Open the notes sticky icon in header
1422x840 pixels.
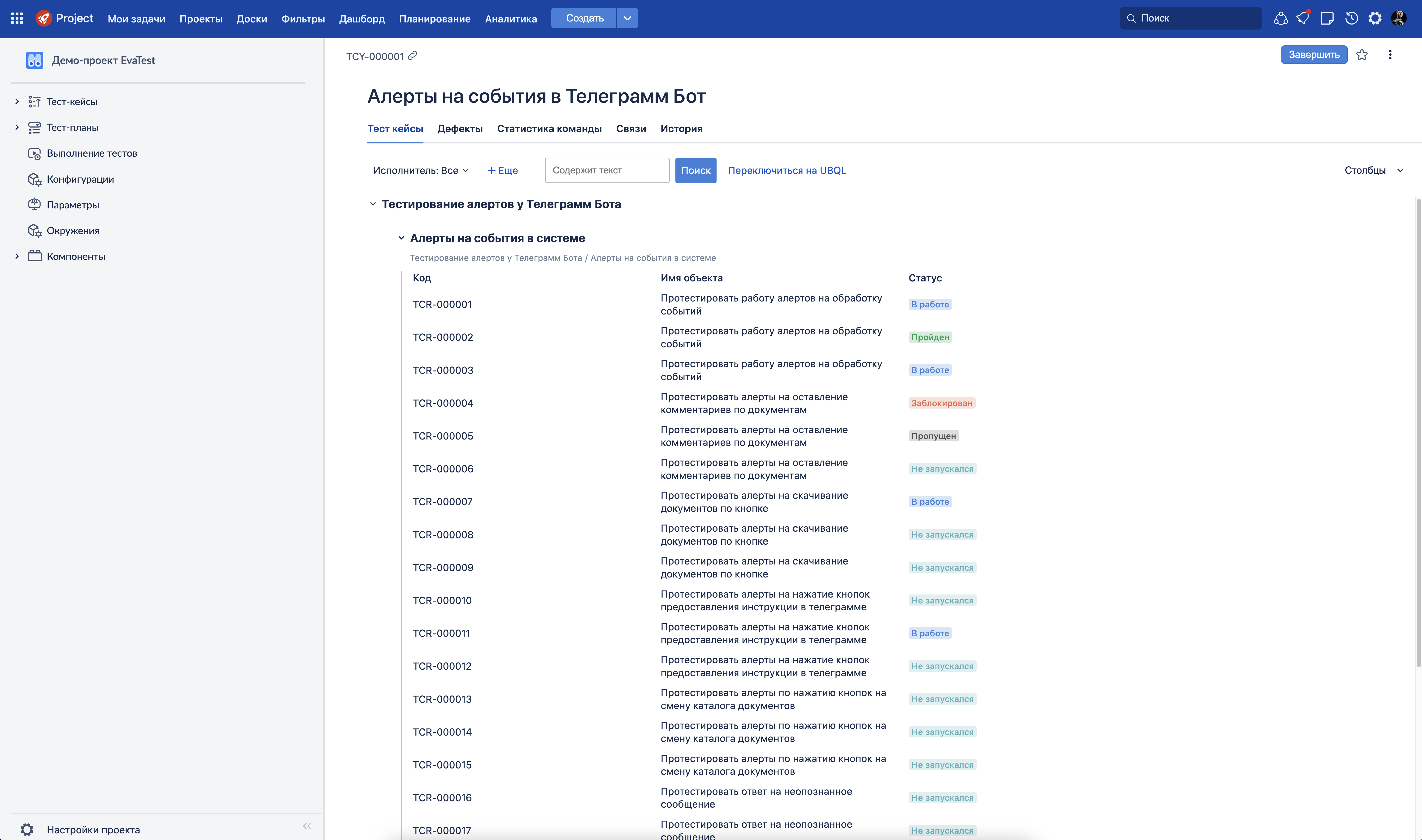pyautogui.click(x=1327, y=18)
